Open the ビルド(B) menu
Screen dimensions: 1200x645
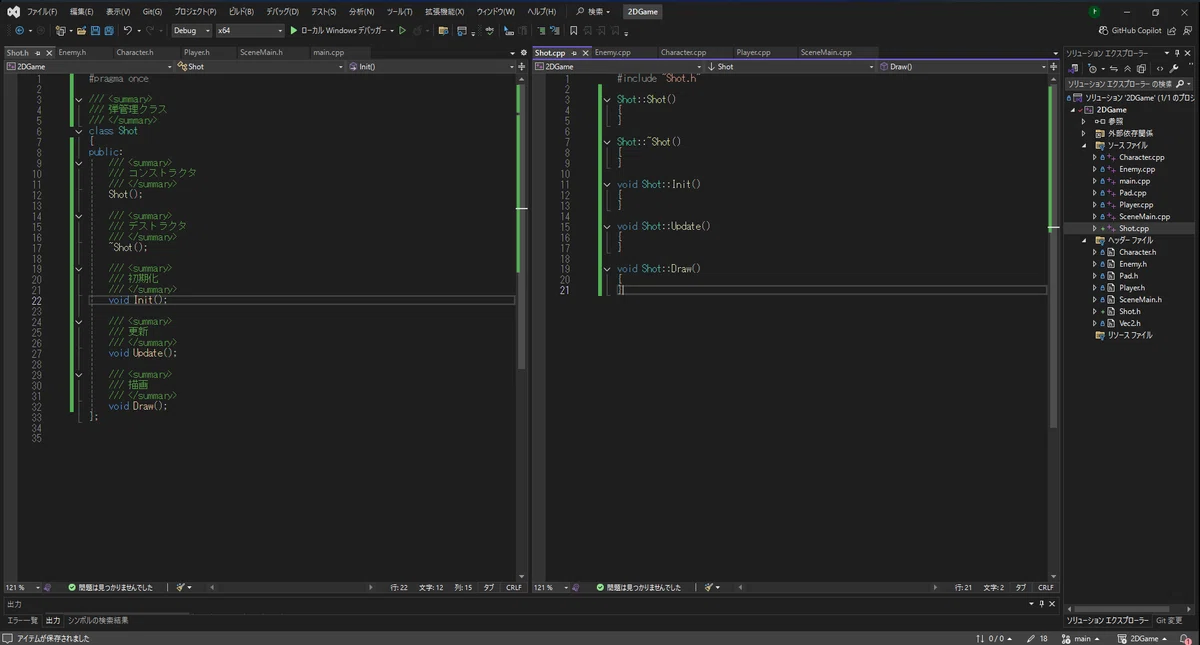pos(241,12)
